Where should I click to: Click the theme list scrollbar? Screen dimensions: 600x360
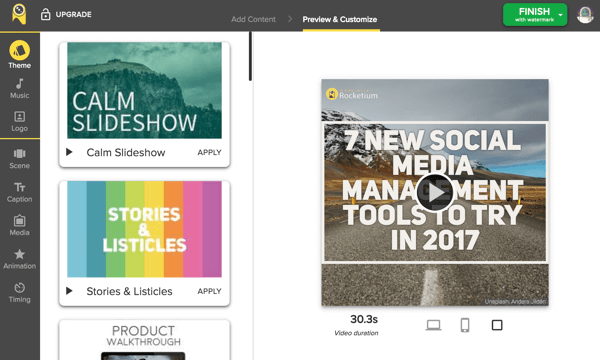[250, 56]
